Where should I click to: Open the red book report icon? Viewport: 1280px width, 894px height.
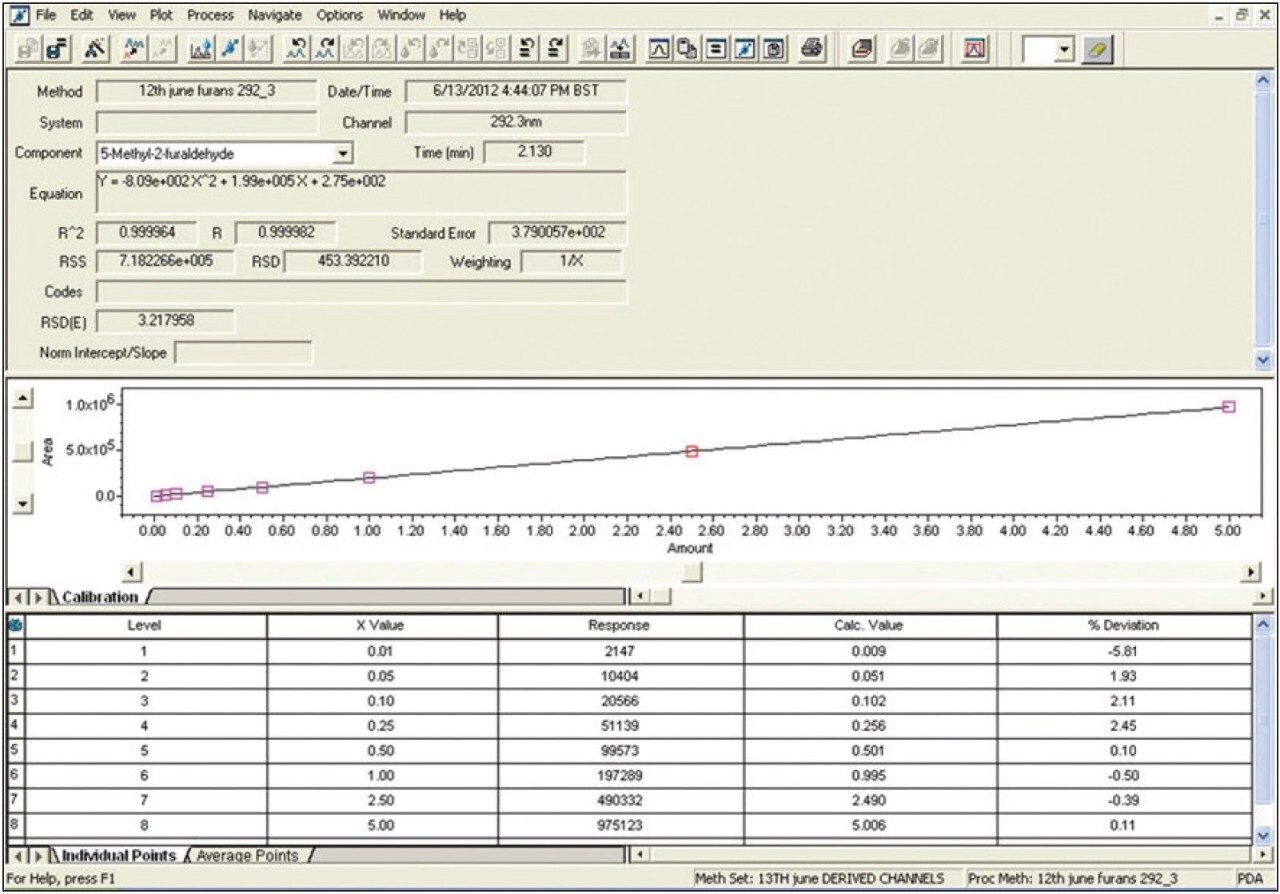(x=862, y=45)
